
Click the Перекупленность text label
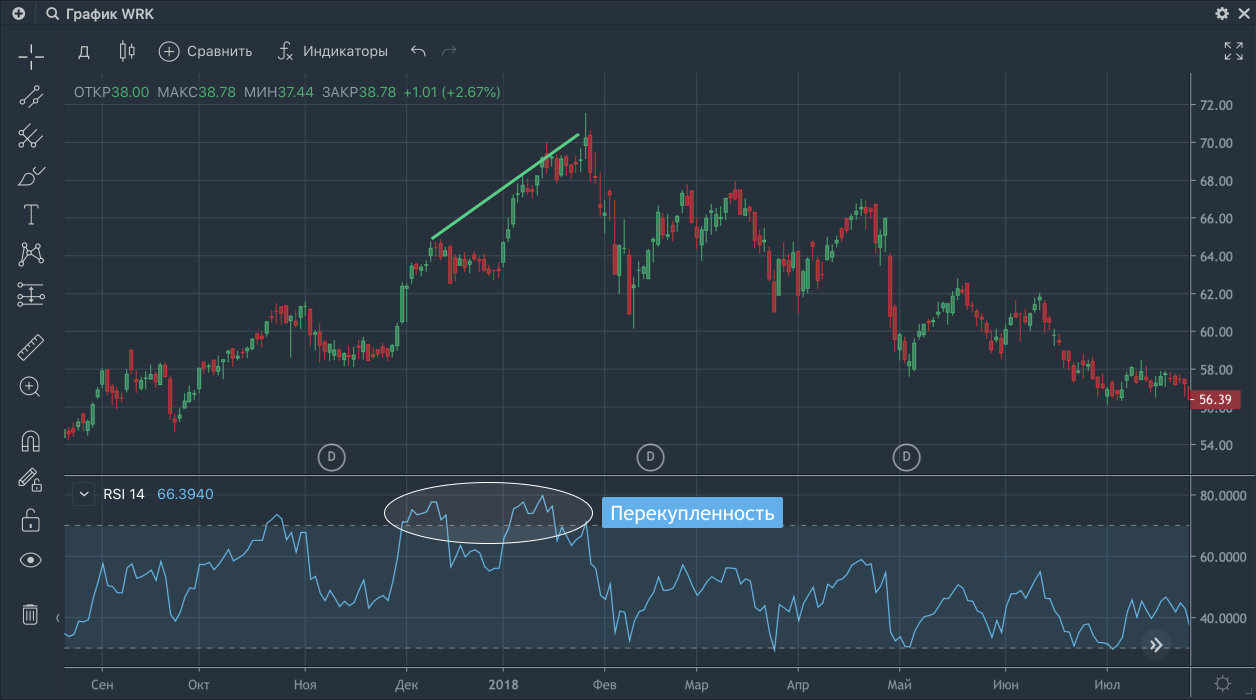[692, 513]
